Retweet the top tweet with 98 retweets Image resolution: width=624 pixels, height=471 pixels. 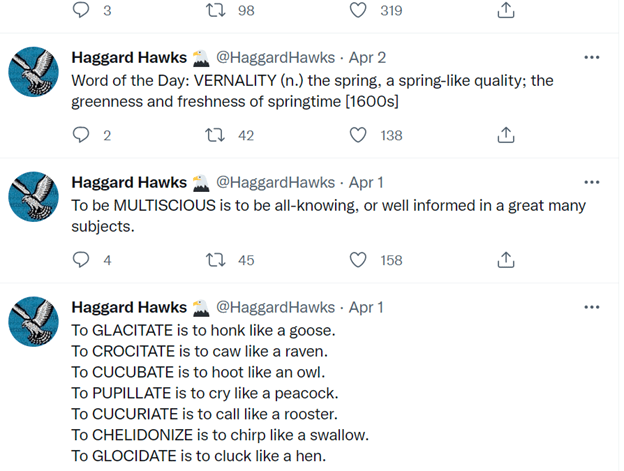[x=213, y=10]
